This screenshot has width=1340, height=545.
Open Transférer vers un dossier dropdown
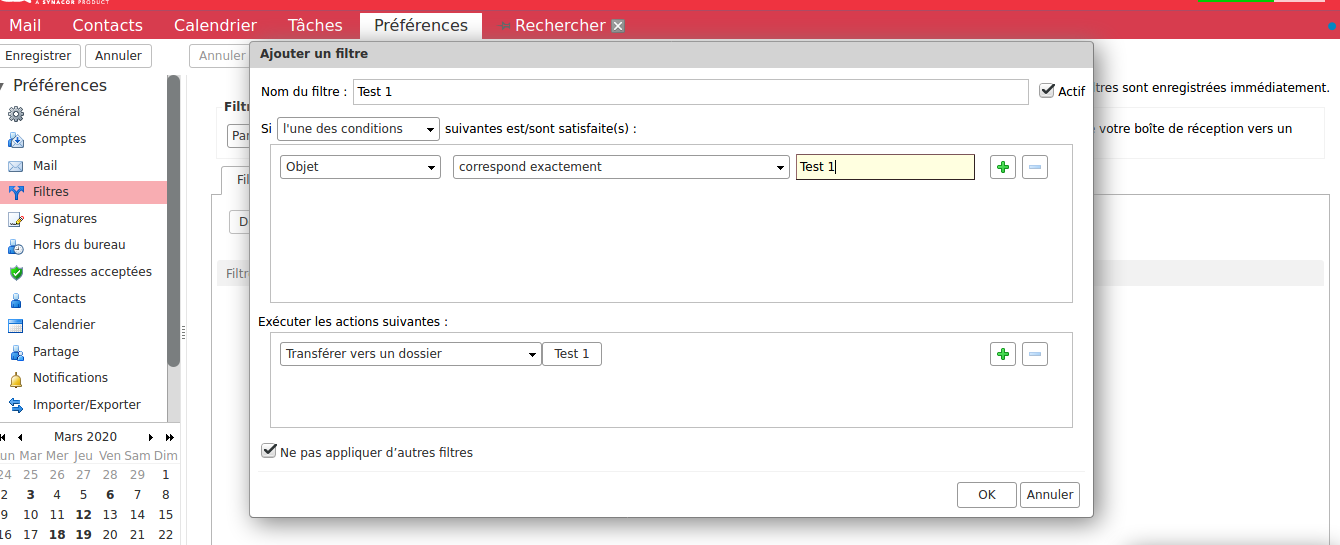410,354
